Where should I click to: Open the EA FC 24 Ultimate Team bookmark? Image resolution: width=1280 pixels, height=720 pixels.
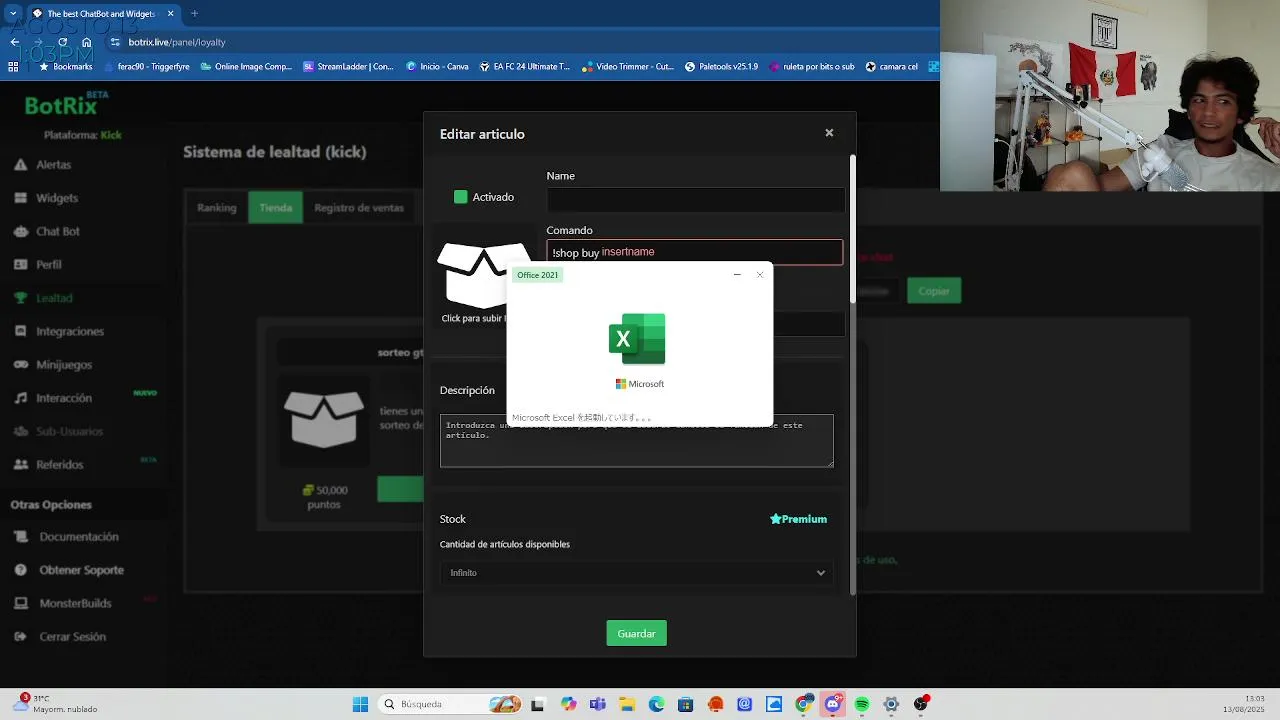click(x=524, y=67)
